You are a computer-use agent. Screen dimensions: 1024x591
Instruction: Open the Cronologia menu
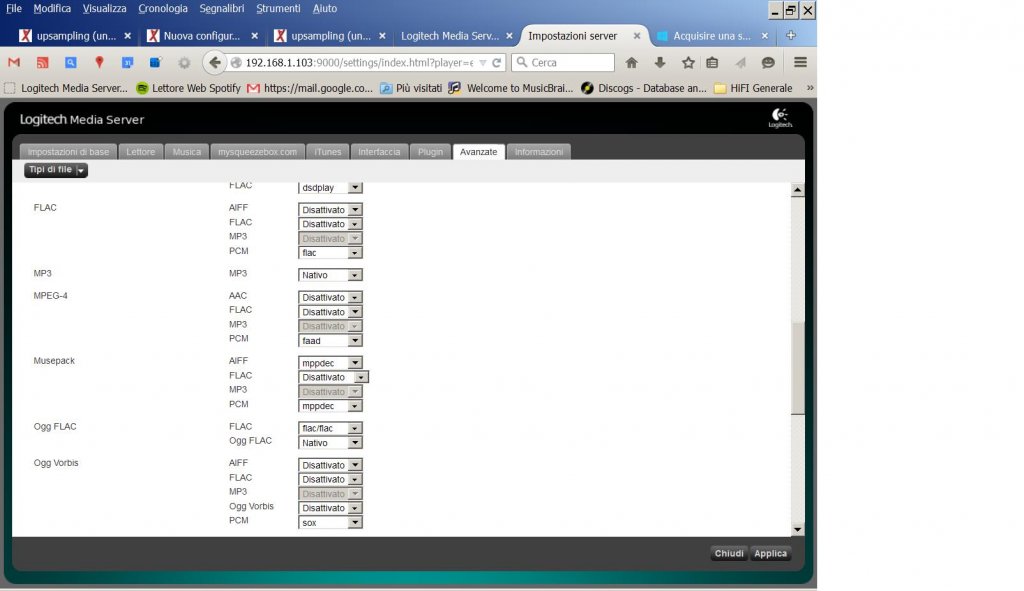pos(163,8)
